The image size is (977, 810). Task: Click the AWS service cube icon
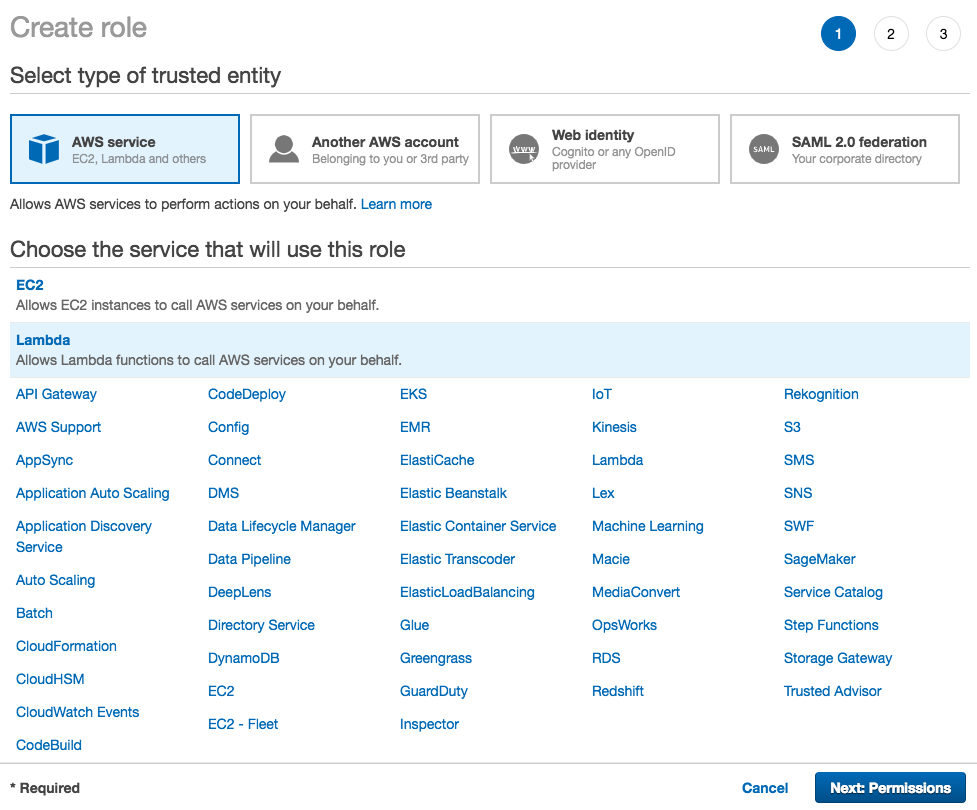point(44,149)
